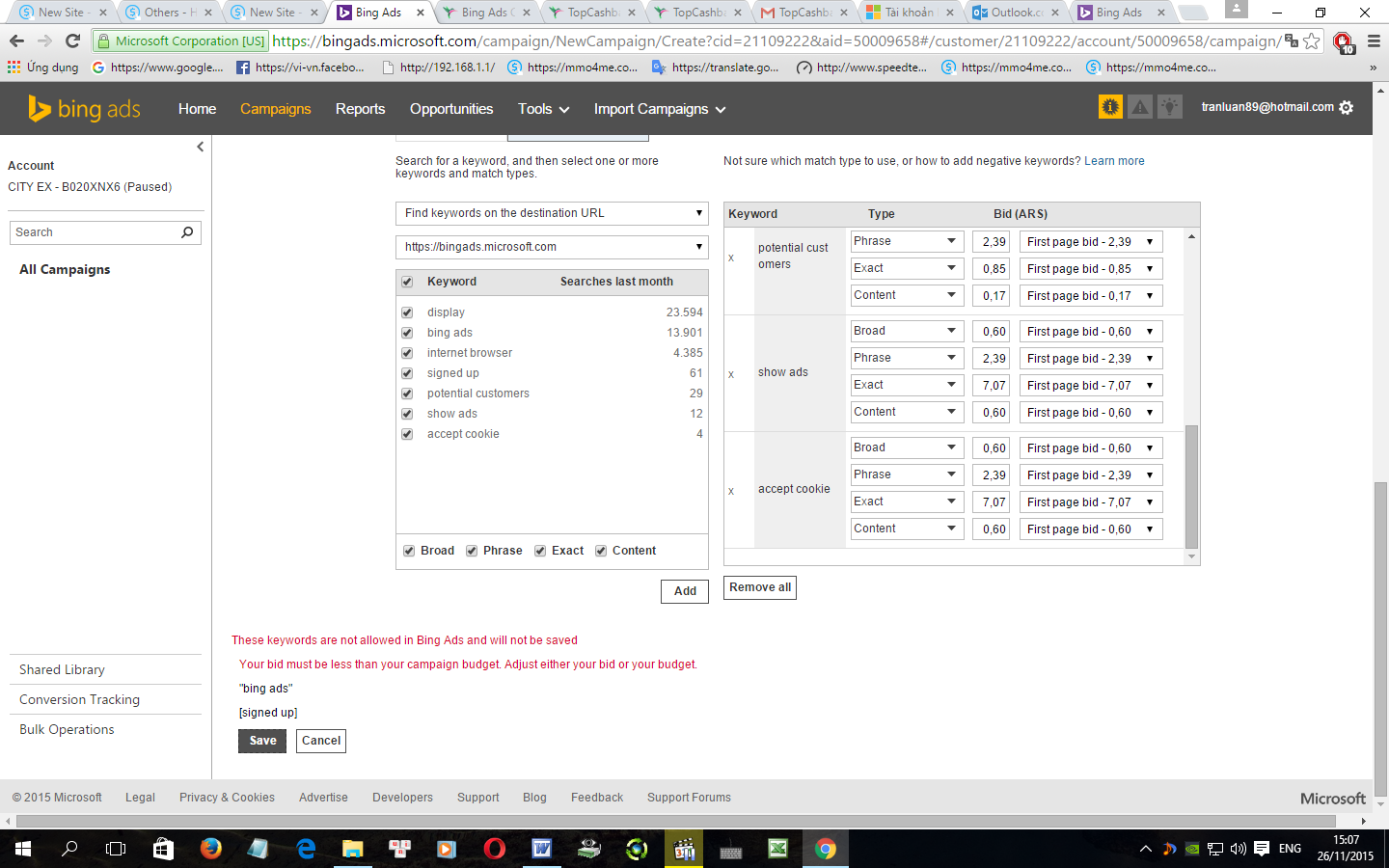Open the warning triangle alerts icon
This screenshot has width=1389, height=868.
[x=1140, y=107]
